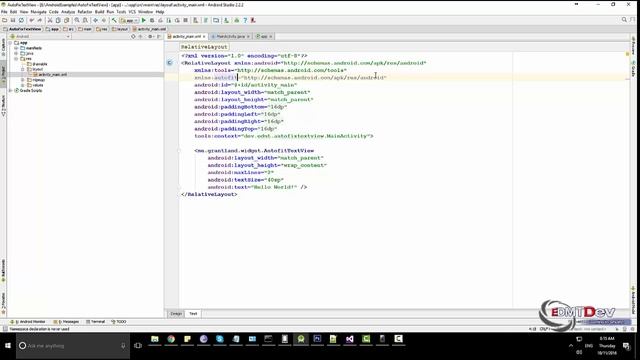Image resolution: width=640 pixels, height=360 pixels.
Task: Click the Project Structure toolbar icon
Action: pyautogui.click(x=216, y=20)
